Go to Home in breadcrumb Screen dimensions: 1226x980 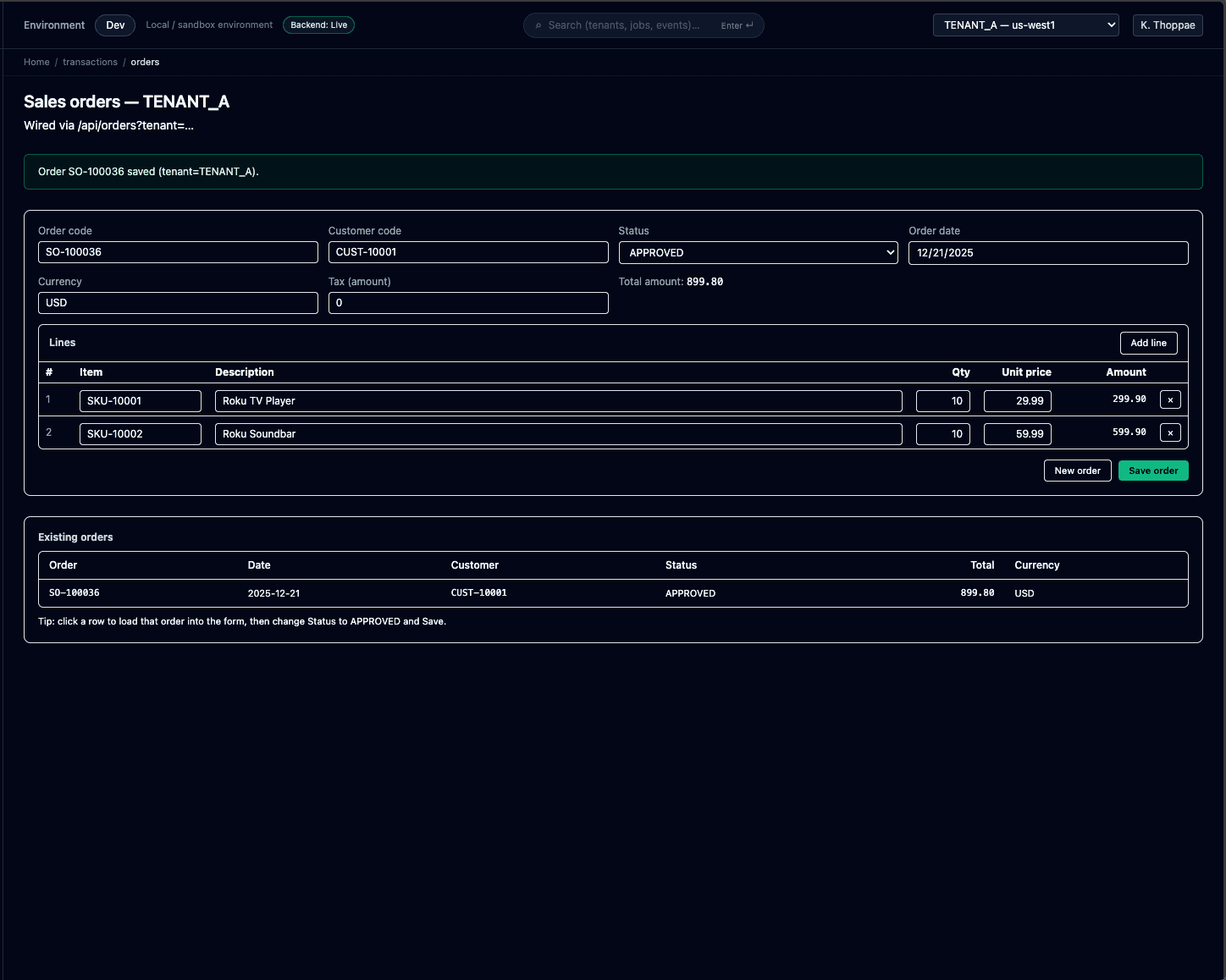(36, 62)
